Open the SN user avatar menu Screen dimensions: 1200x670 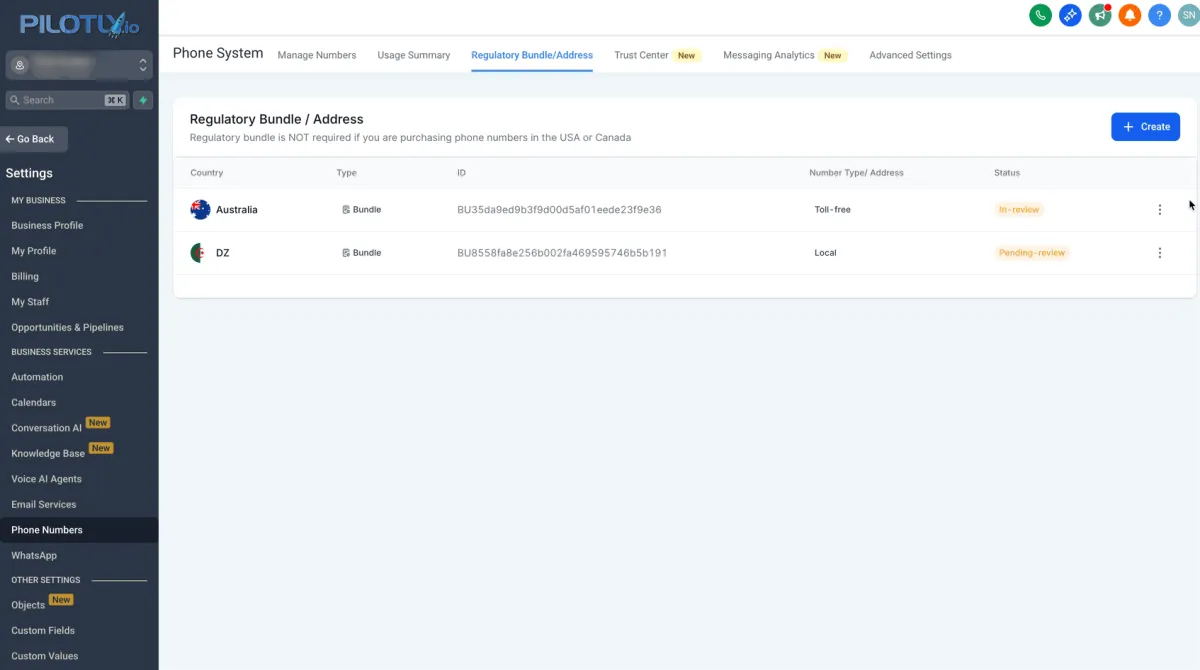[x=1188, y=15]
